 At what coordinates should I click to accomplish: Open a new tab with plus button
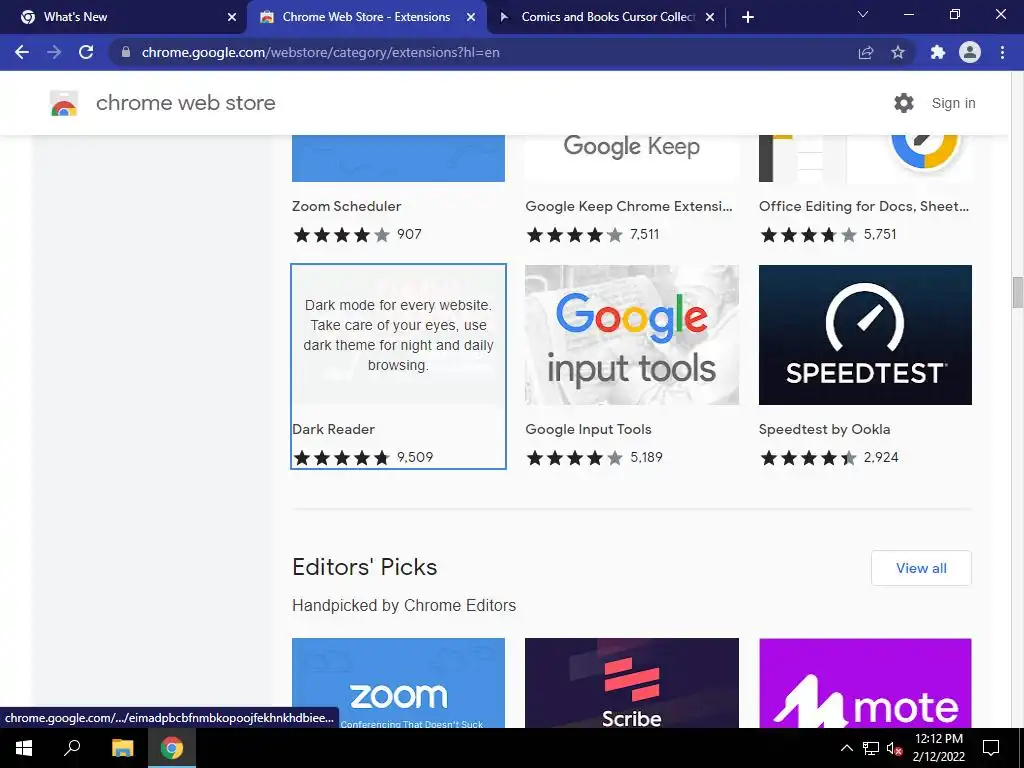[748, 17]
